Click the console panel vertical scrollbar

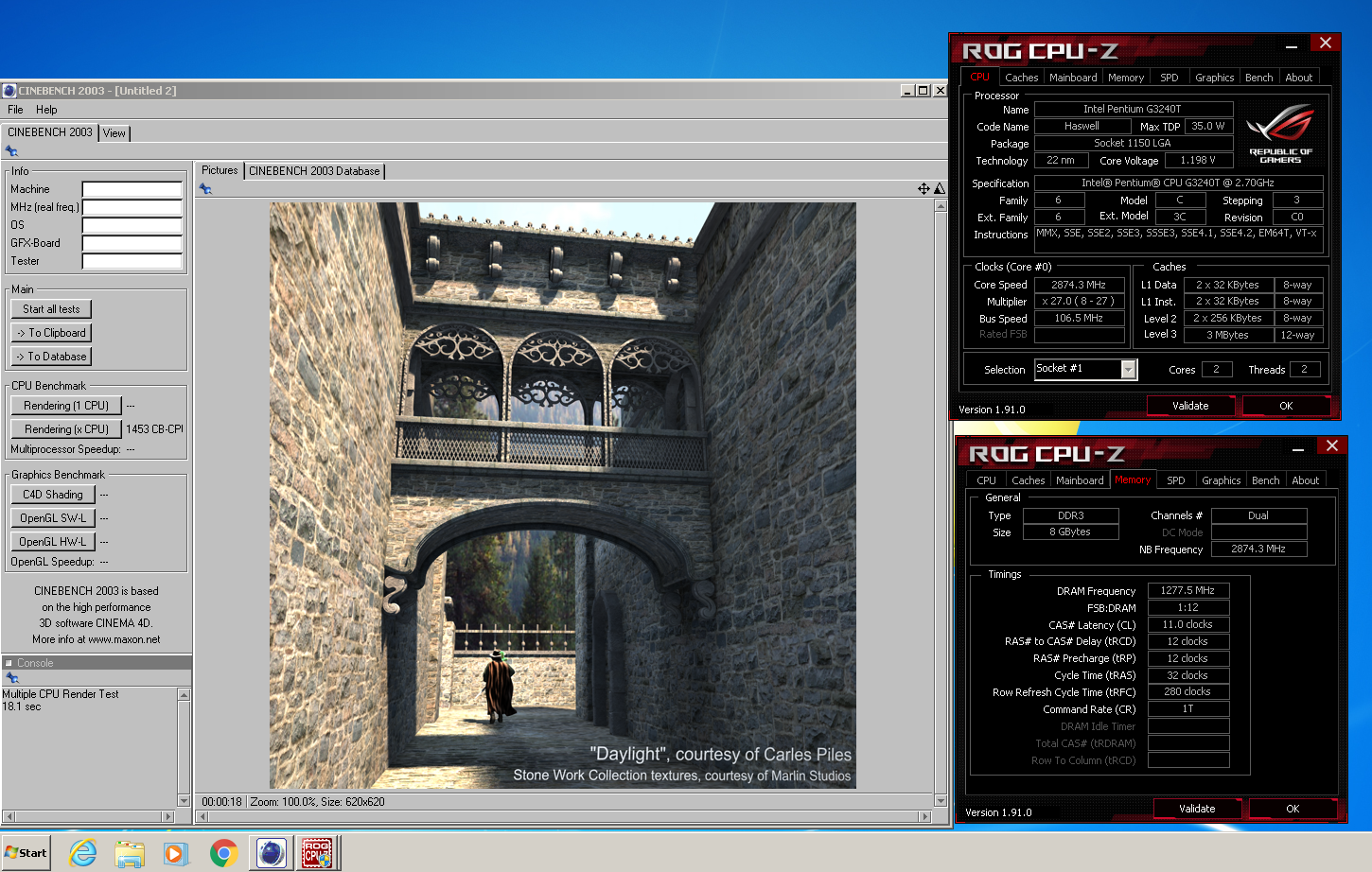184,748
